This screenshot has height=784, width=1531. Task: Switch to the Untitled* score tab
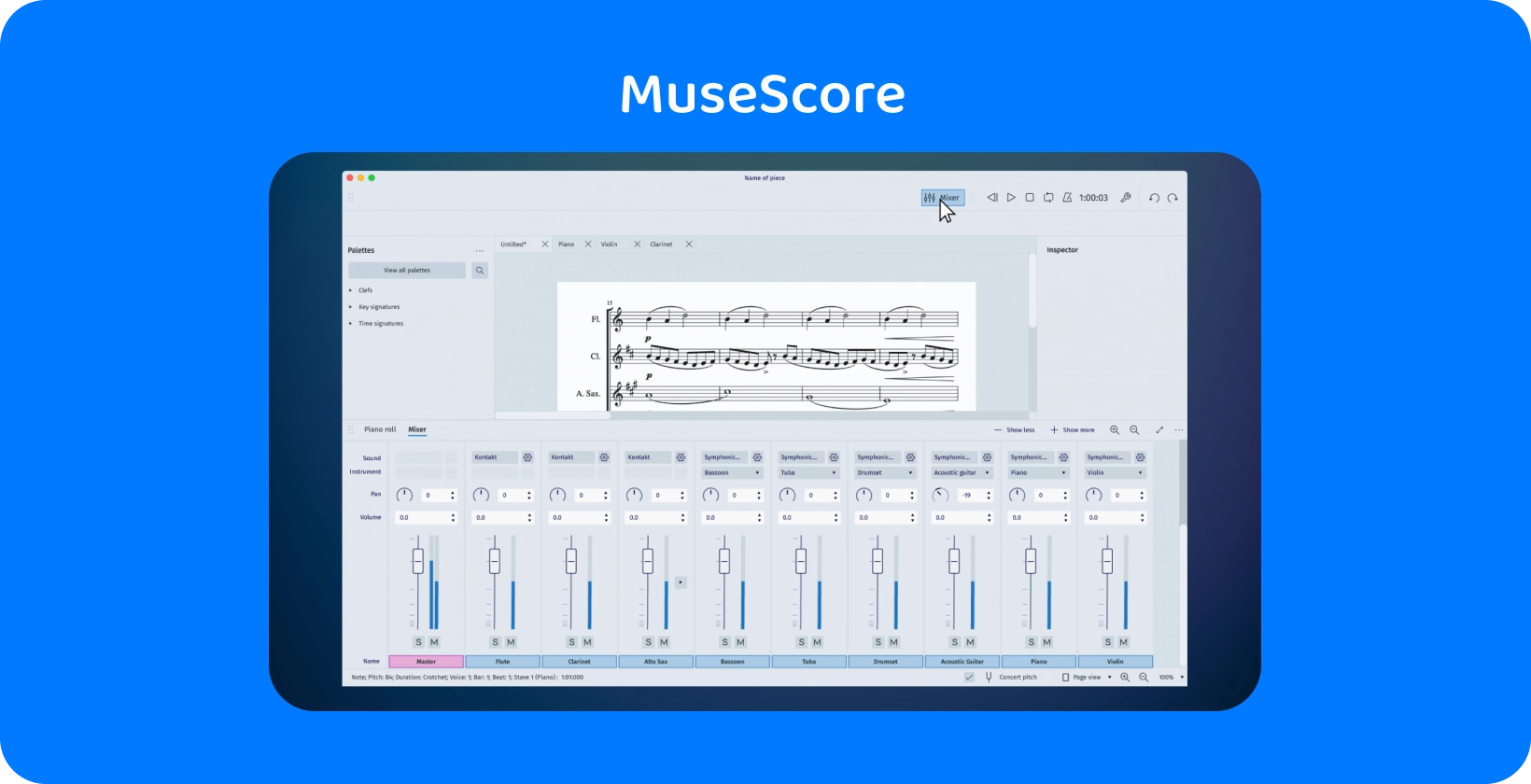[x=513, y=245]
